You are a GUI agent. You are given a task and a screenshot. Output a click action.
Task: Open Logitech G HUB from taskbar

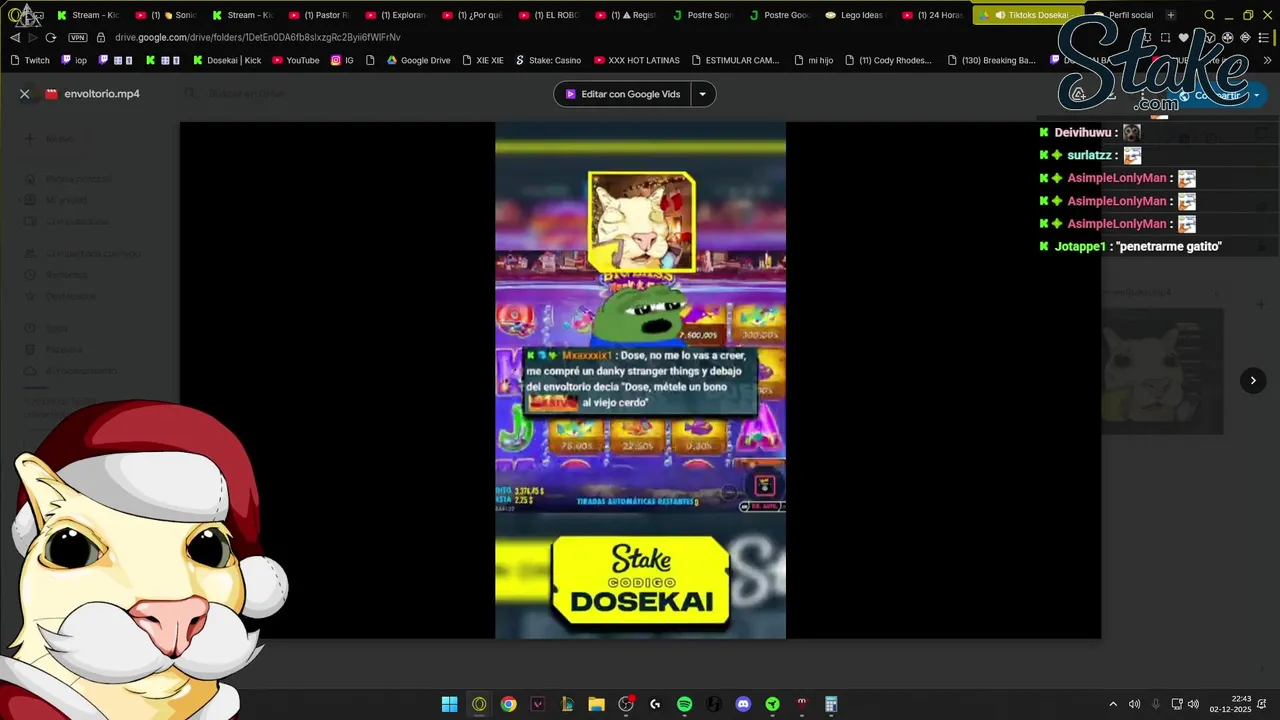pyautogui.click(x=655, y=704)
